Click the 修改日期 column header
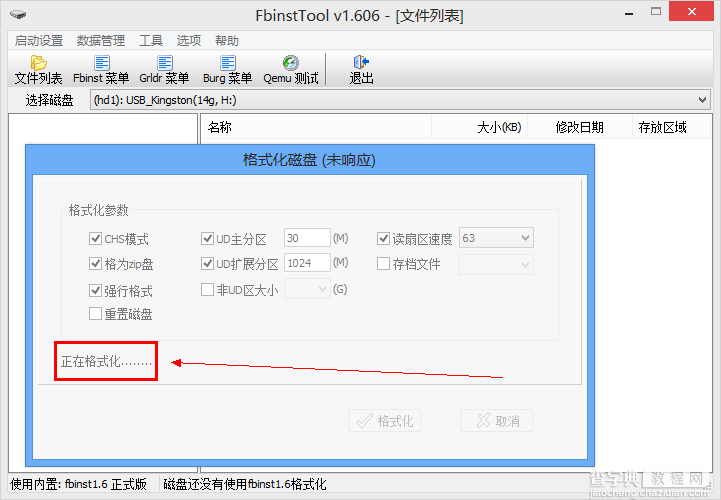Image resolution: width=721 pixels, height=500 pixels. [580, 127]
